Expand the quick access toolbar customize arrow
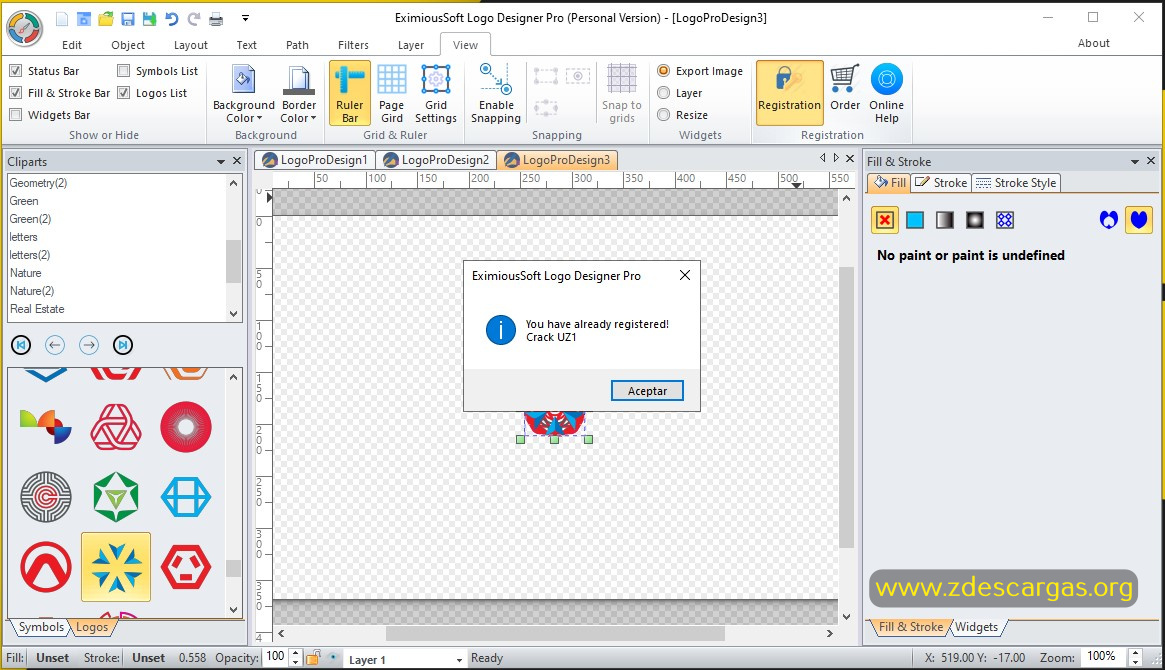This screenshot has width=1165, height=670. [x=245, y=18]
